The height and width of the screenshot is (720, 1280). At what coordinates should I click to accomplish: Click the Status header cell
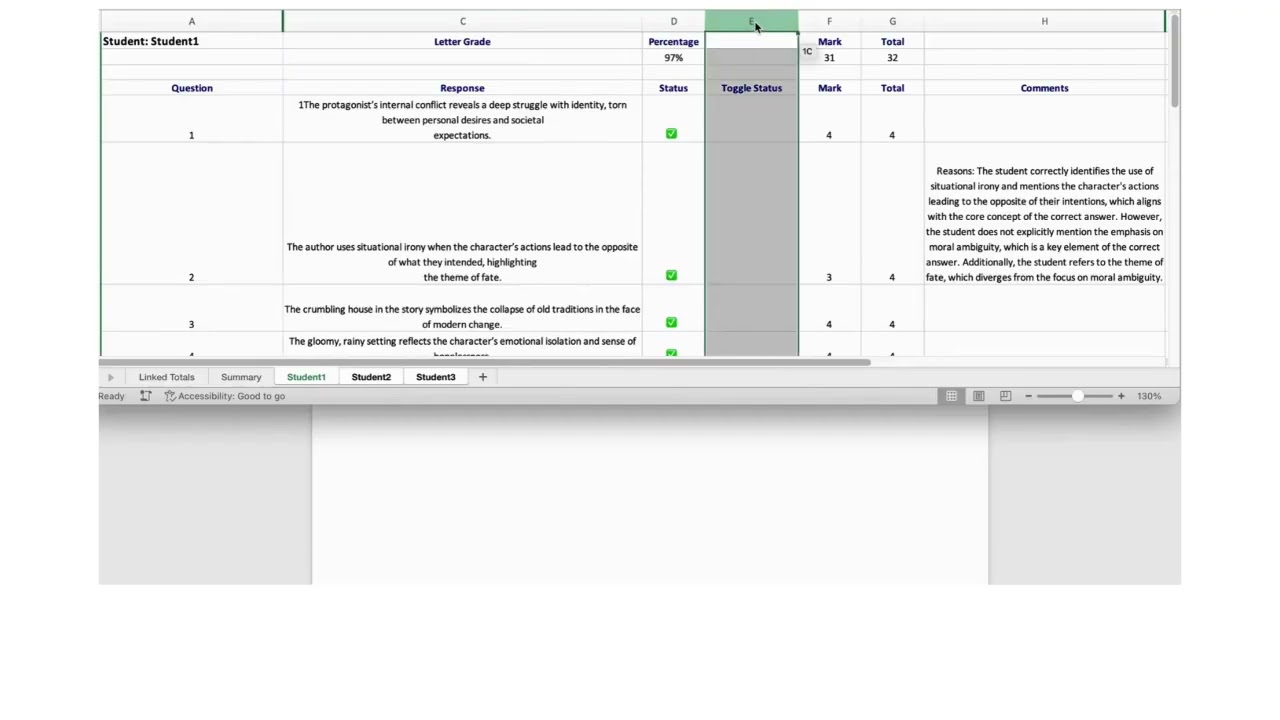coord(673,88)
